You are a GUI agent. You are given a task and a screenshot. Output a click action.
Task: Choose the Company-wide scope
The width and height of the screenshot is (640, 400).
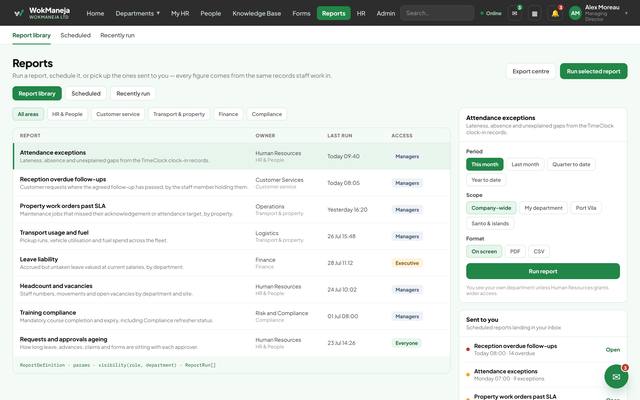click(491, 208)
